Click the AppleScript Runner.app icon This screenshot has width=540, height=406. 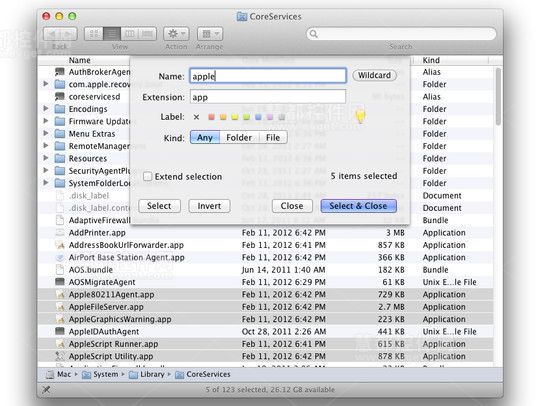pos(60,344)
